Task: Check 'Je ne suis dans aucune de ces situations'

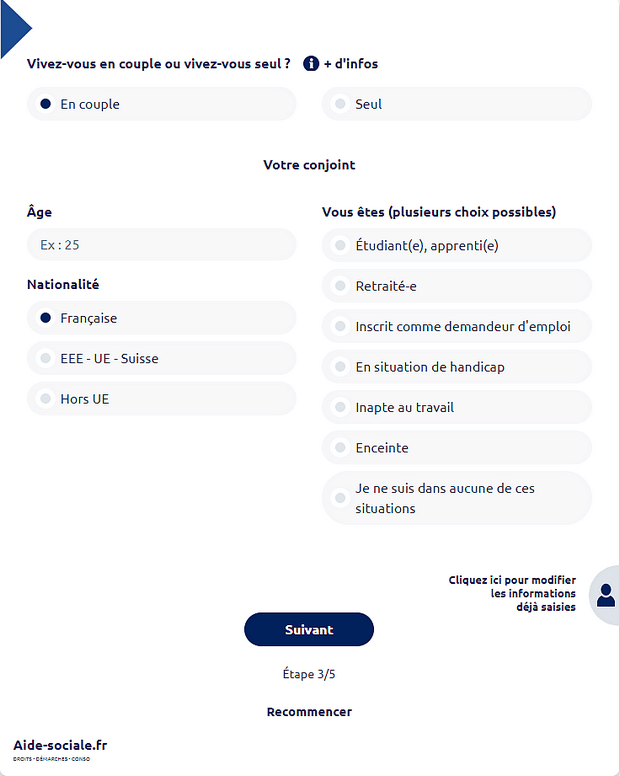Action: [341, 498]
